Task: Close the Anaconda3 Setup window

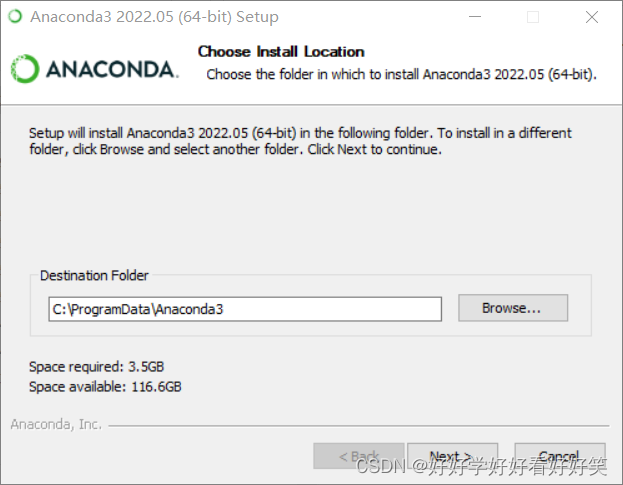Action: (592, 17)
